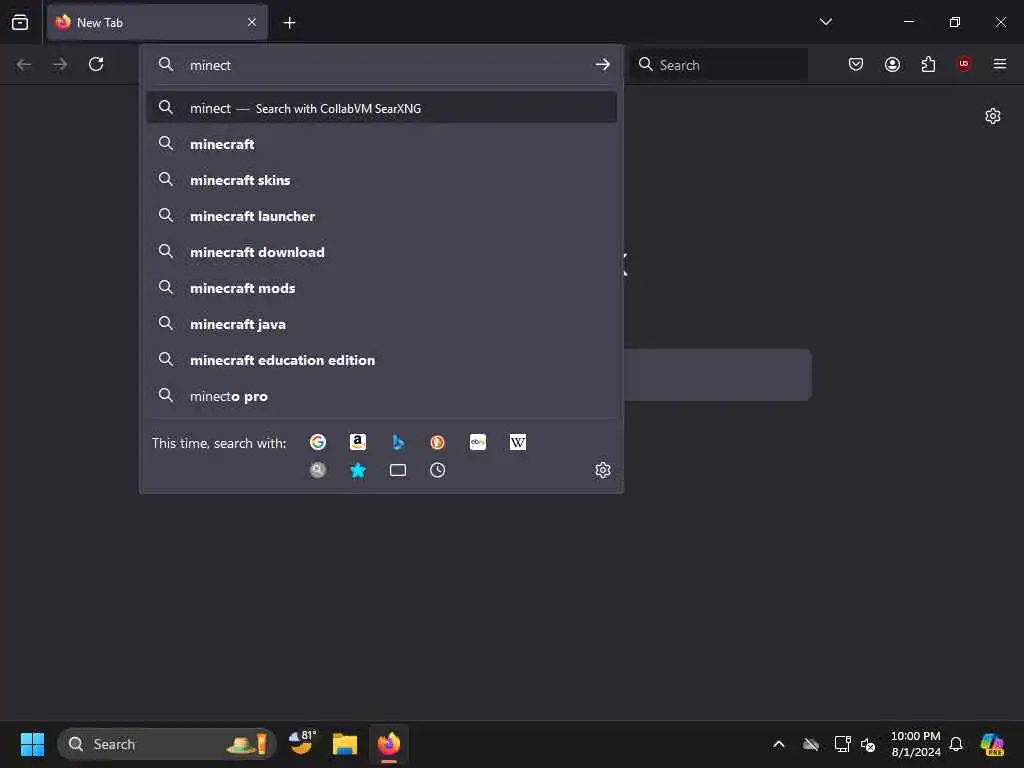Choose 'minecraft java' suggestion
Viewport: 1024px width, 768px height.
381,324
